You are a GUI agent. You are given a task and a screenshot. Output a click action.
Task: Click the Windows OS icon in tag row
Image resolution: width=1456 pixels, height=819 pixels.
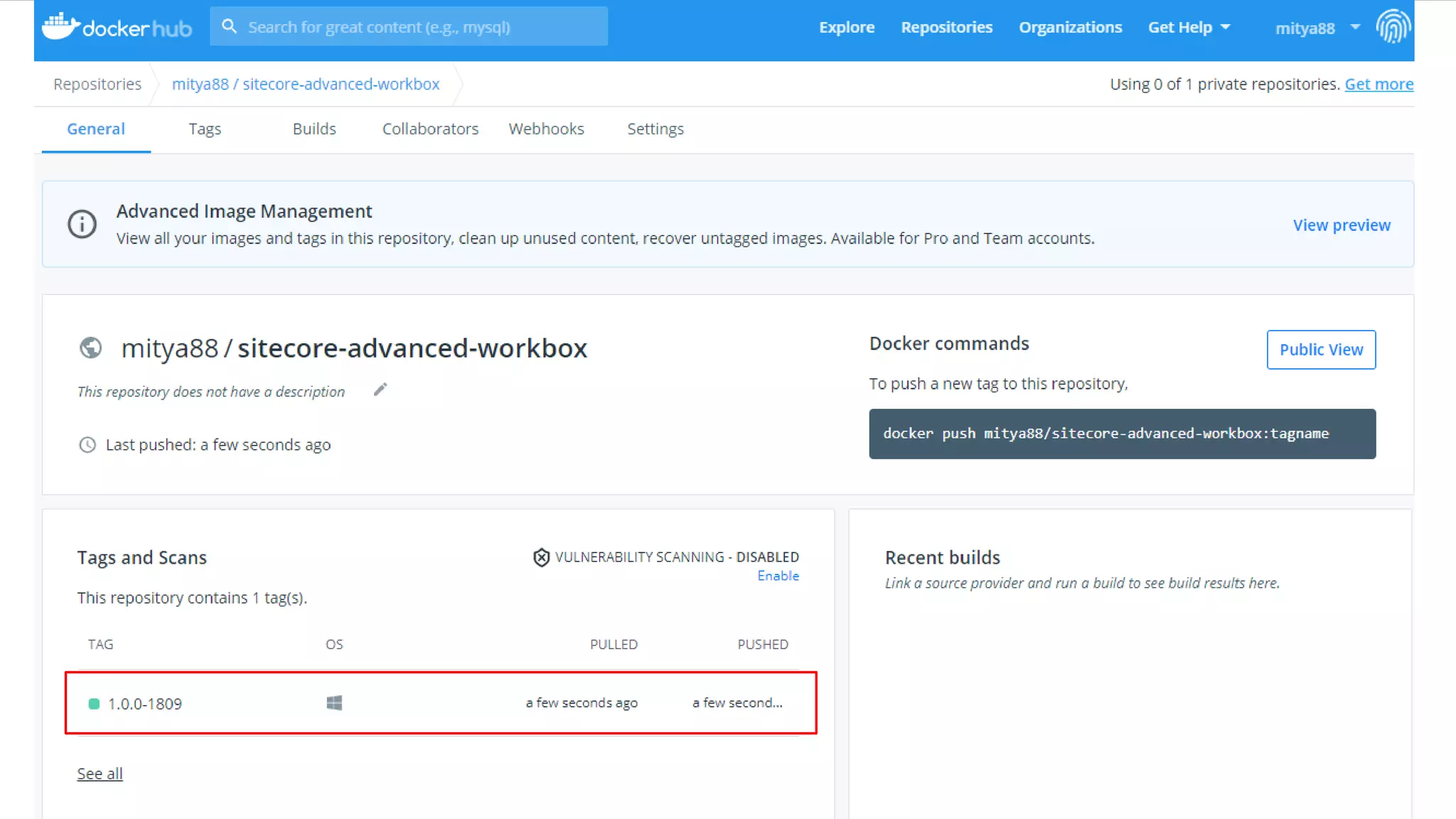pos(334,703)
